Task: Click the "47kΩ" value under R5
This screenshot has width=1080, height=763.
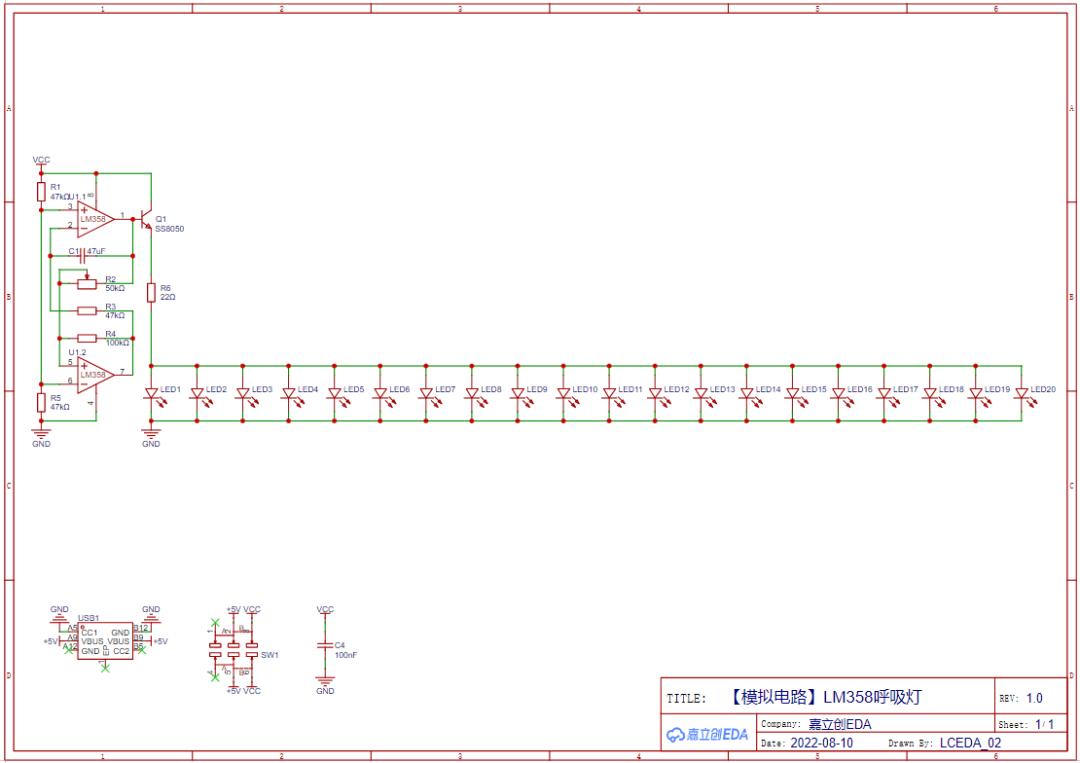Action: [60, 407]
